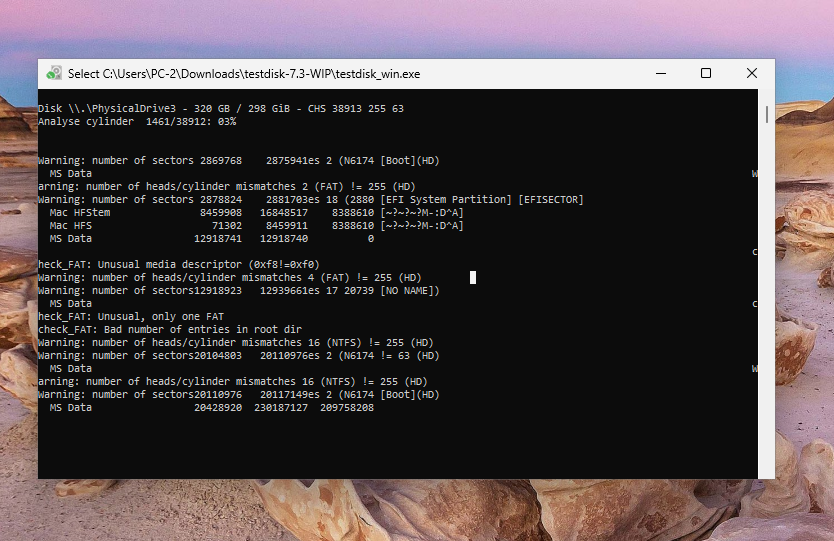Maximize the testdisk_win.exe console window

[706, 73]
